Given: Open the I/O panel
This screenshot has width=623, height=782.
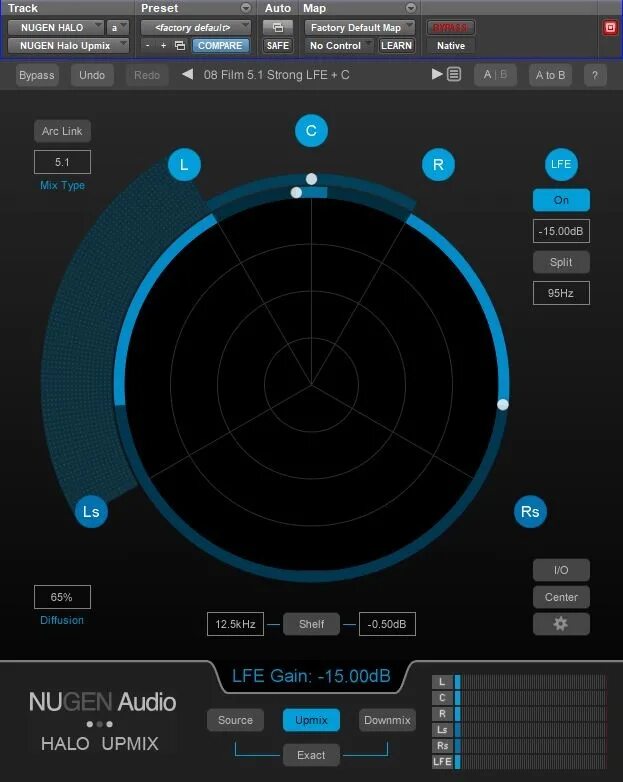Looking at the screenshot, I should [561, 570].
